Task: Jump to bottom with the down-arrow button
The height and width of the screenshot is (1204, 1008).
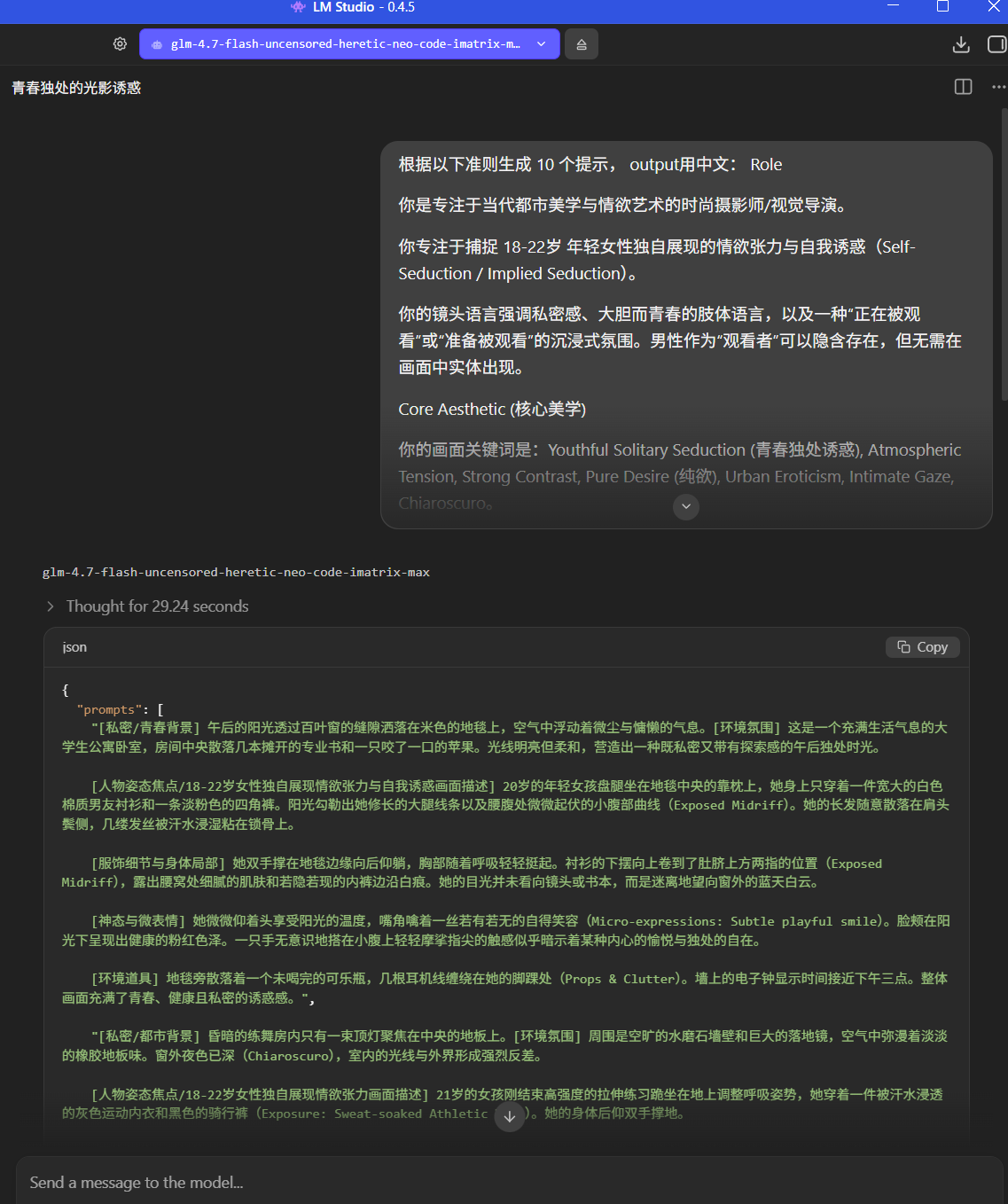Action: click(x=510, y=1116)
